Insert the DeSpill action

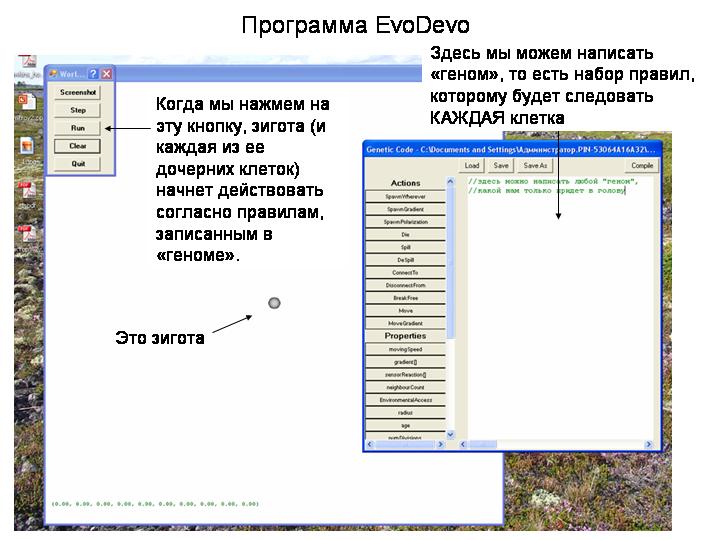pyautogui.click(x=405, y=260)
